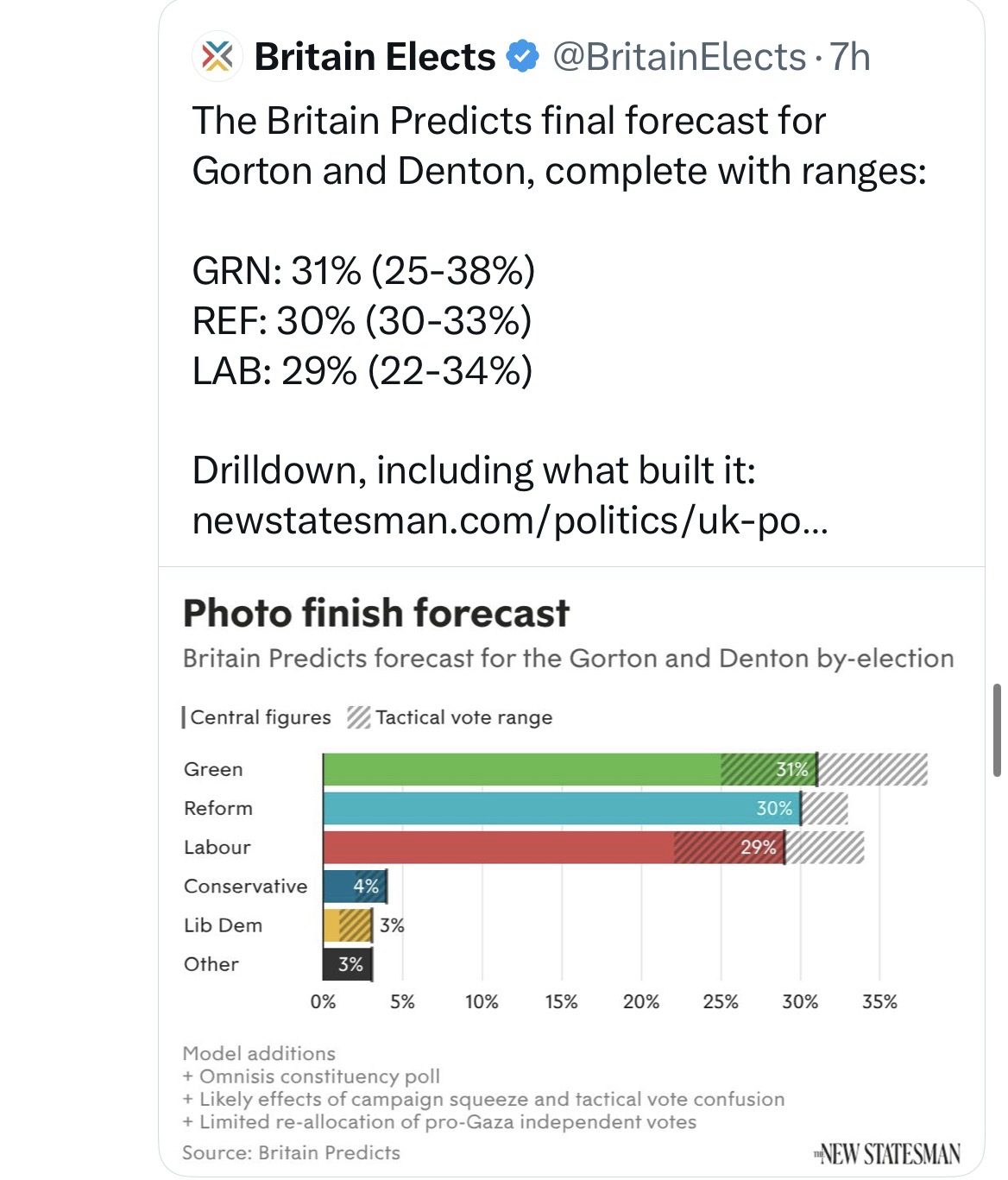Click the 31% label on the Green bar
The width and height of the screenshot is (1008, 1180).
[x=791, y=769]
